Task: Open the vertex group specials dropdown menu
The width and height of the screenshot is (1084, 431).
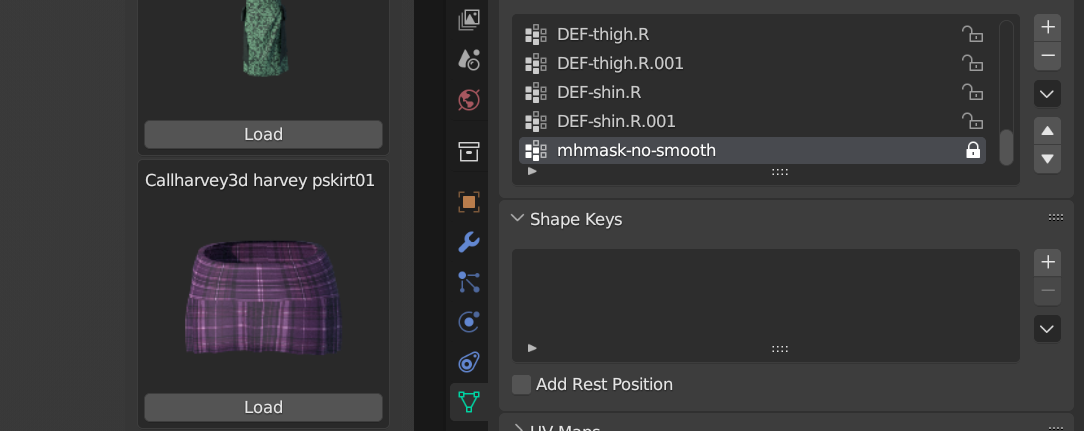Action: (x=1047, y=94)
